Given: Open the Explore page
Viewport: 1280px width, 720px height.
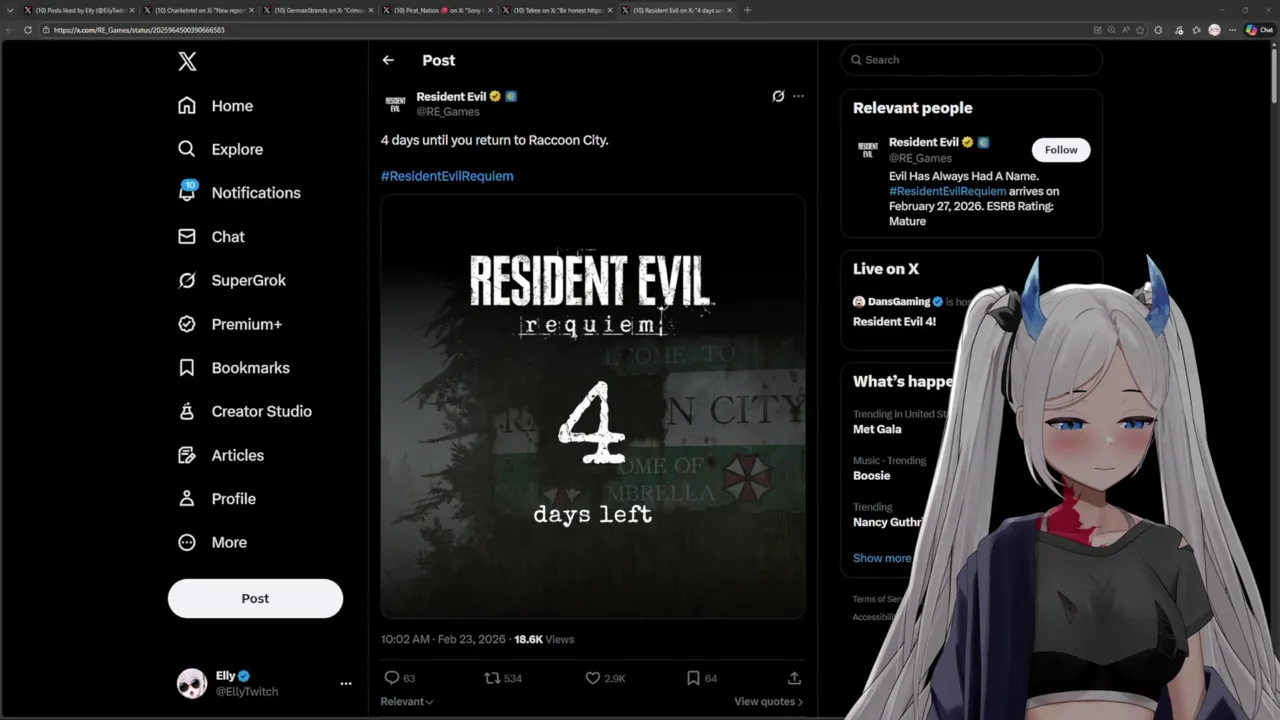Looking at the screenshot, I should tap(220, 149).
